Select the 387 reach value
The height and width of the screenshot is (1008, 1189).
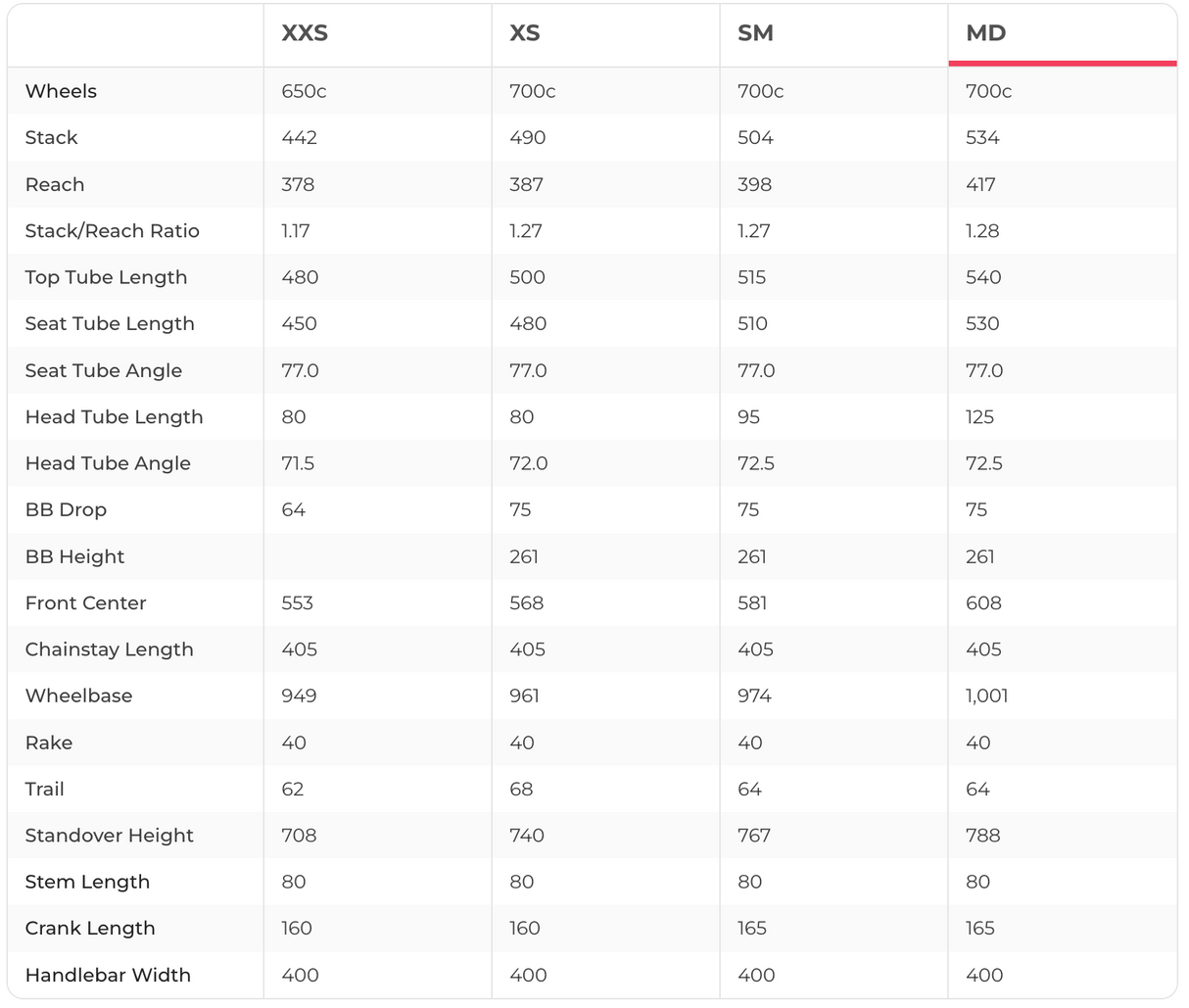[x=527, y=184]
